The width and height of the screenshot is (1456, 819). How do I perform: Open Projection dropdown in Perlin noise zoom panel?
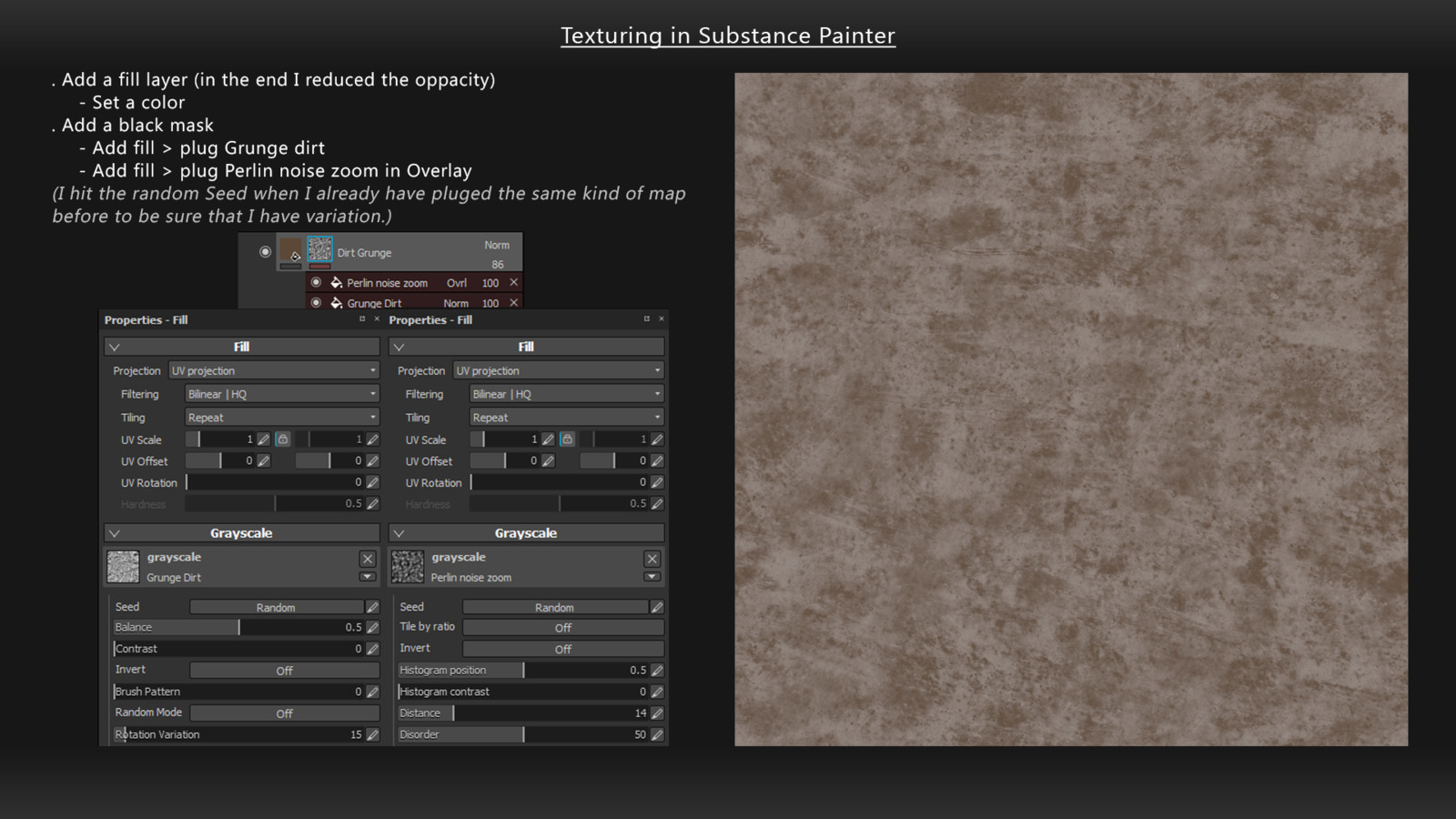(559, 370)
